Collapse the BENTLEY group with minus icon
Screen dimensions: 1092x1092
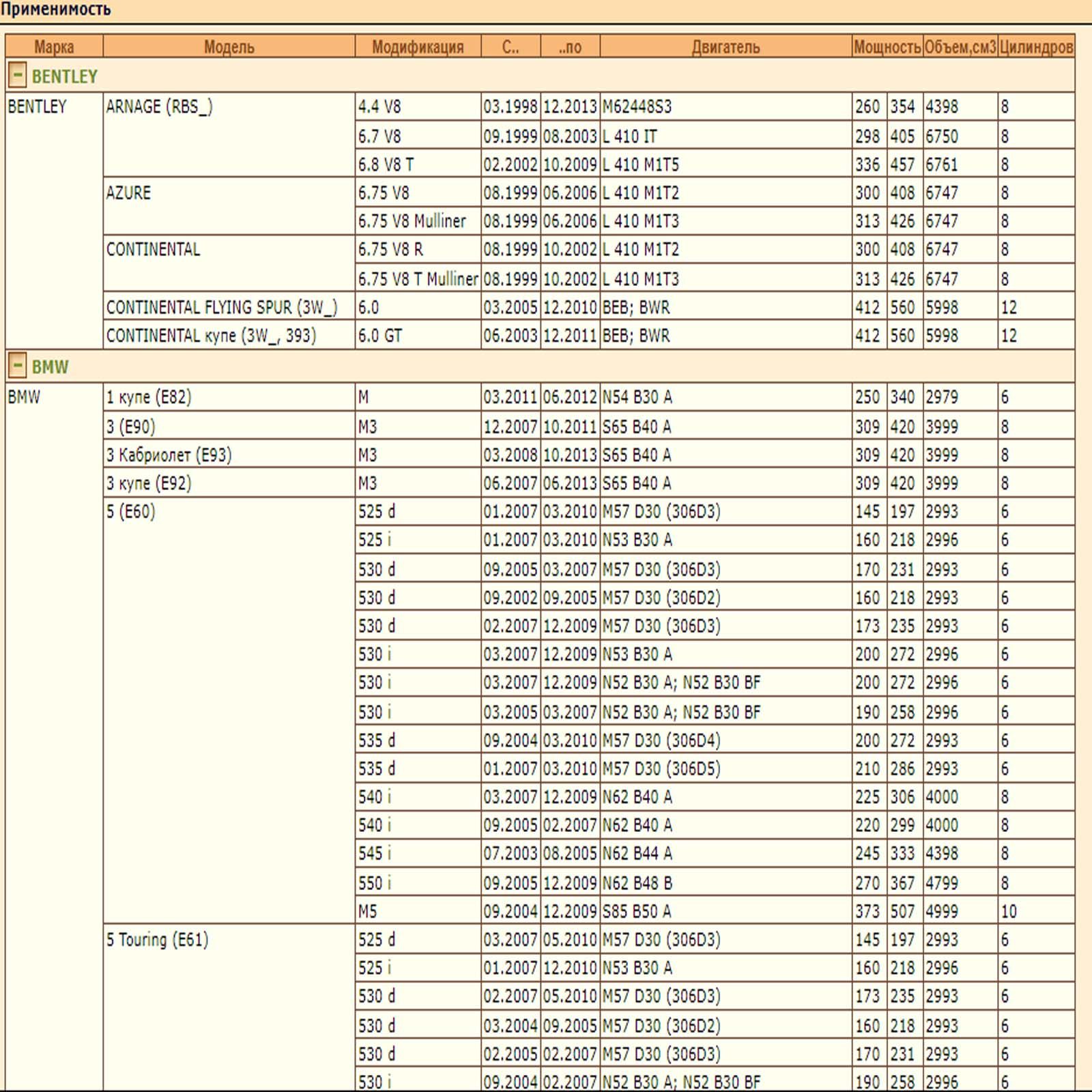point(18,75)
